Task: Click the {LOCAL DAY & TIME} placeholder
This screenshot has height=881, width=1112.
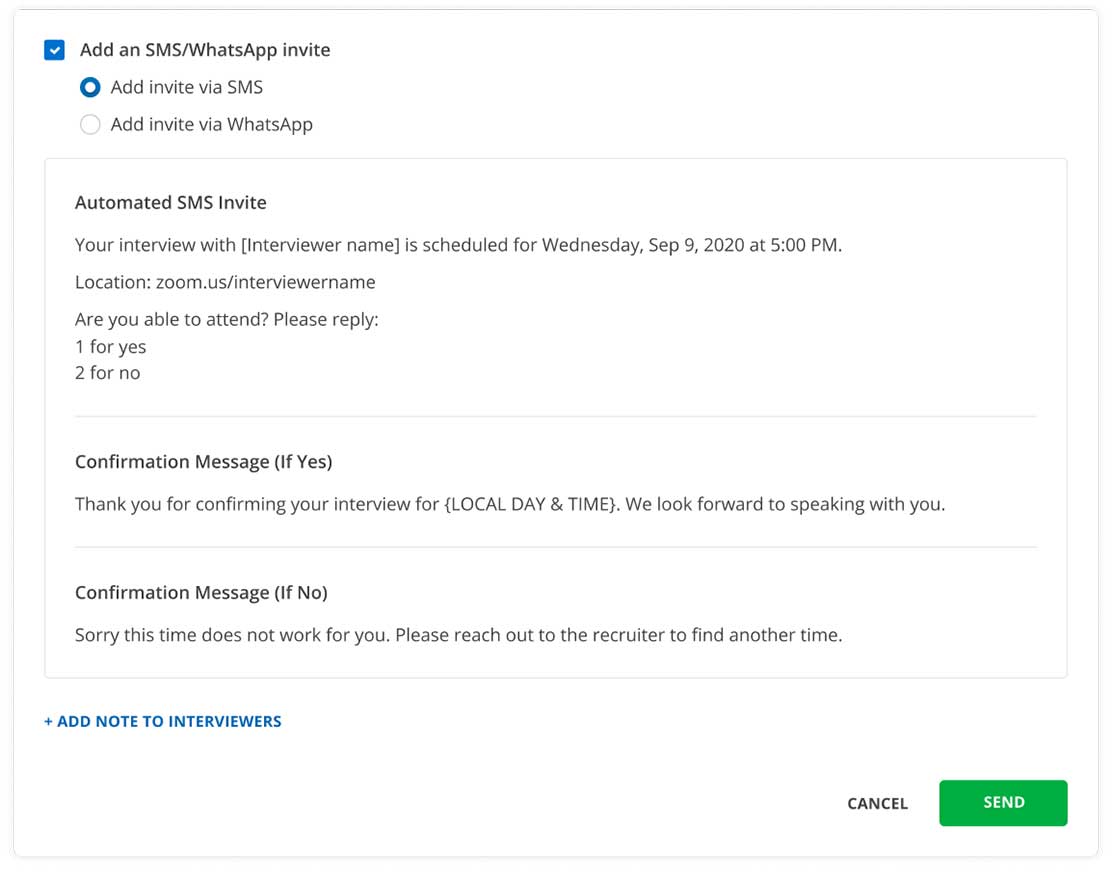Action: tap(530, 504)
